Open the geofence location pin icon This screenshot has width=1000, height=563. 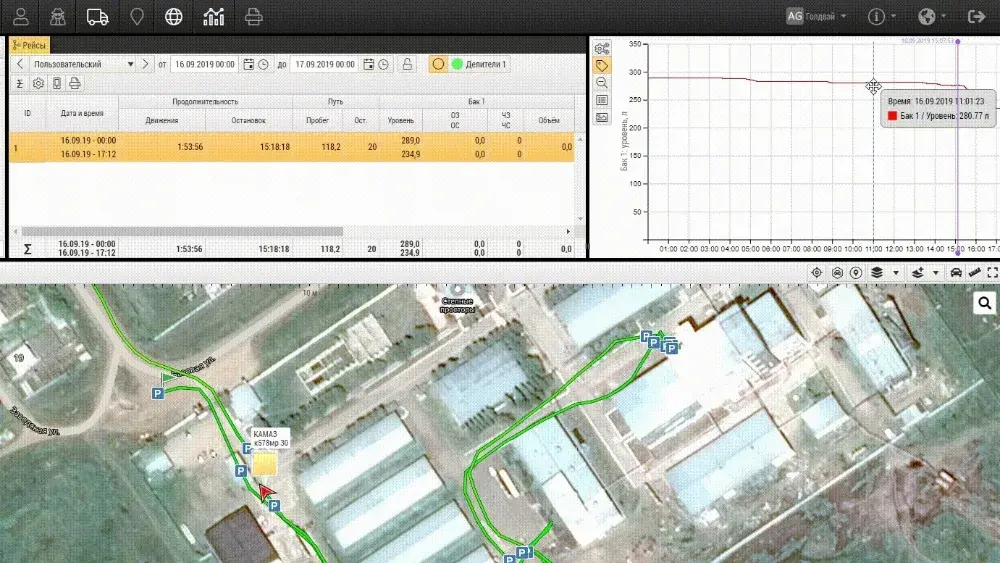tap(136, 17)
